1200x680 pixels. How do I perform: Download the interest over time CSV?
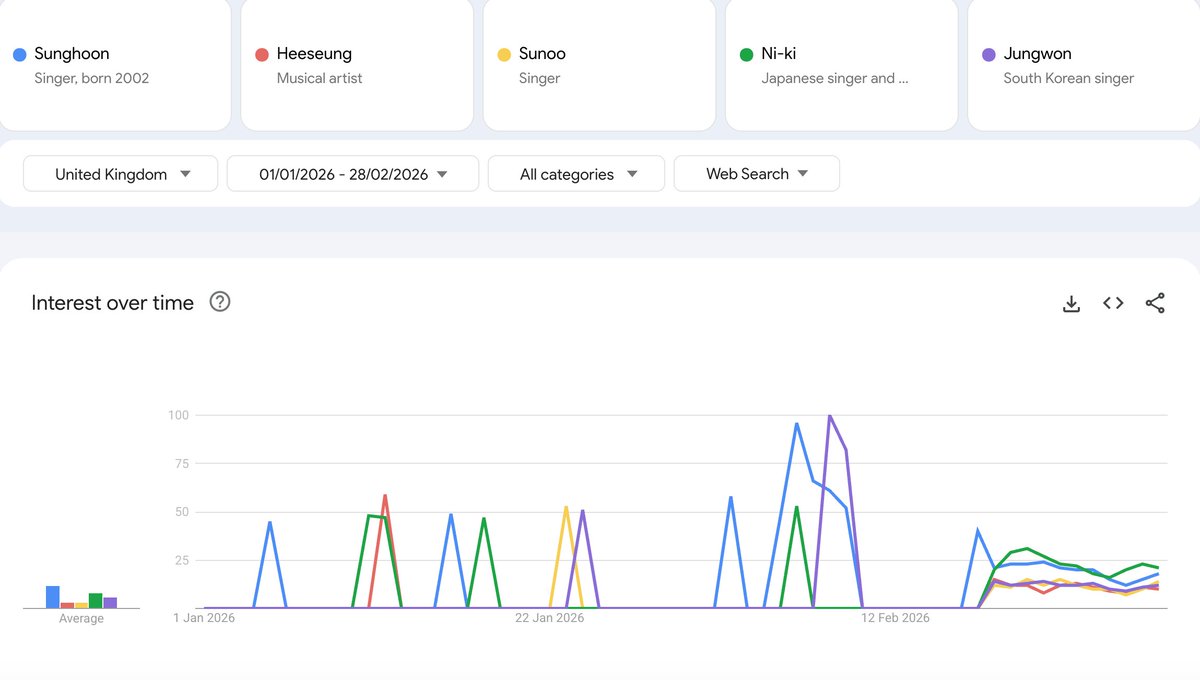[x=1071, y=303]
